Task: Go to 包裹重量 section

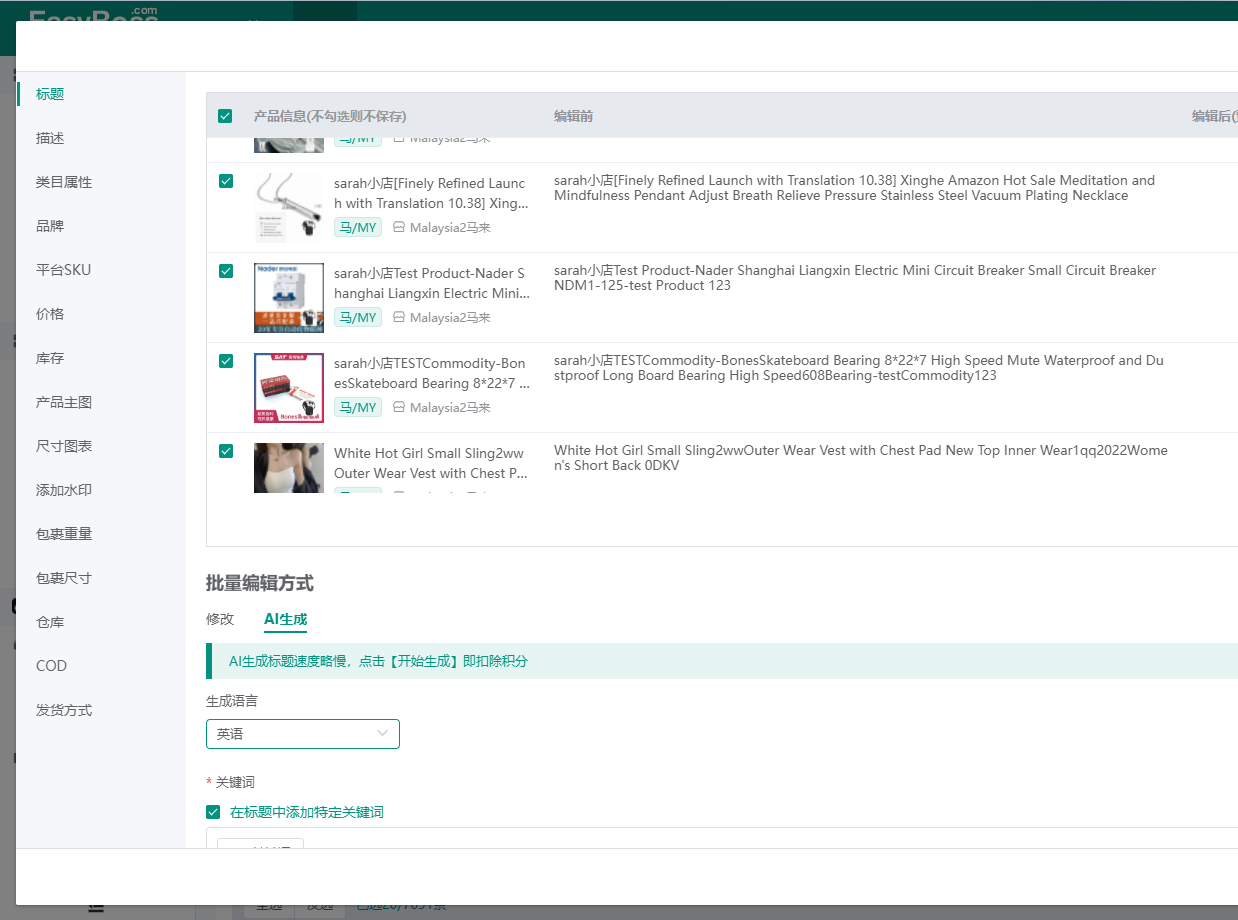Action: point(64,534)
